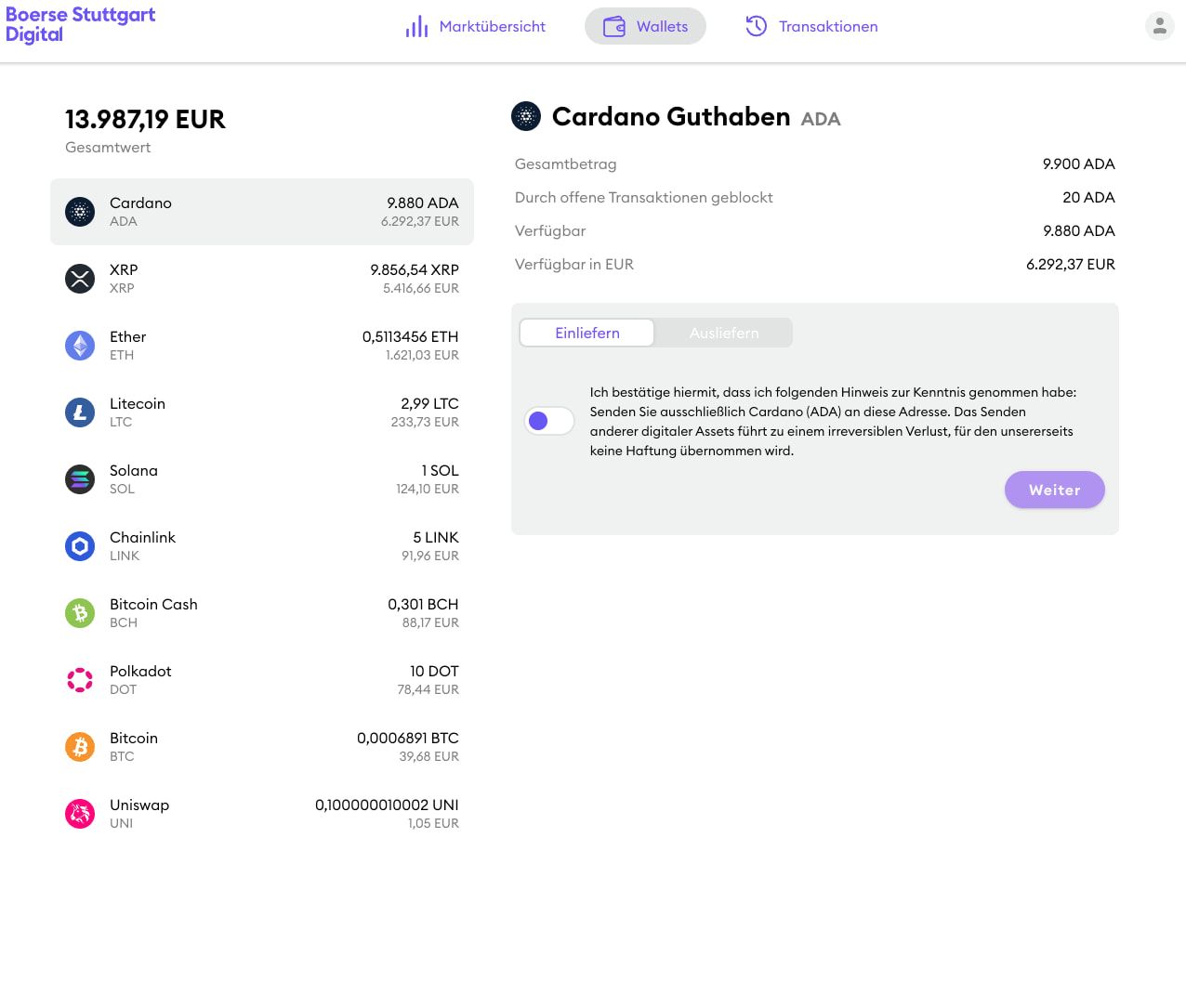Click the XRP coin icon

pos(80,279)
